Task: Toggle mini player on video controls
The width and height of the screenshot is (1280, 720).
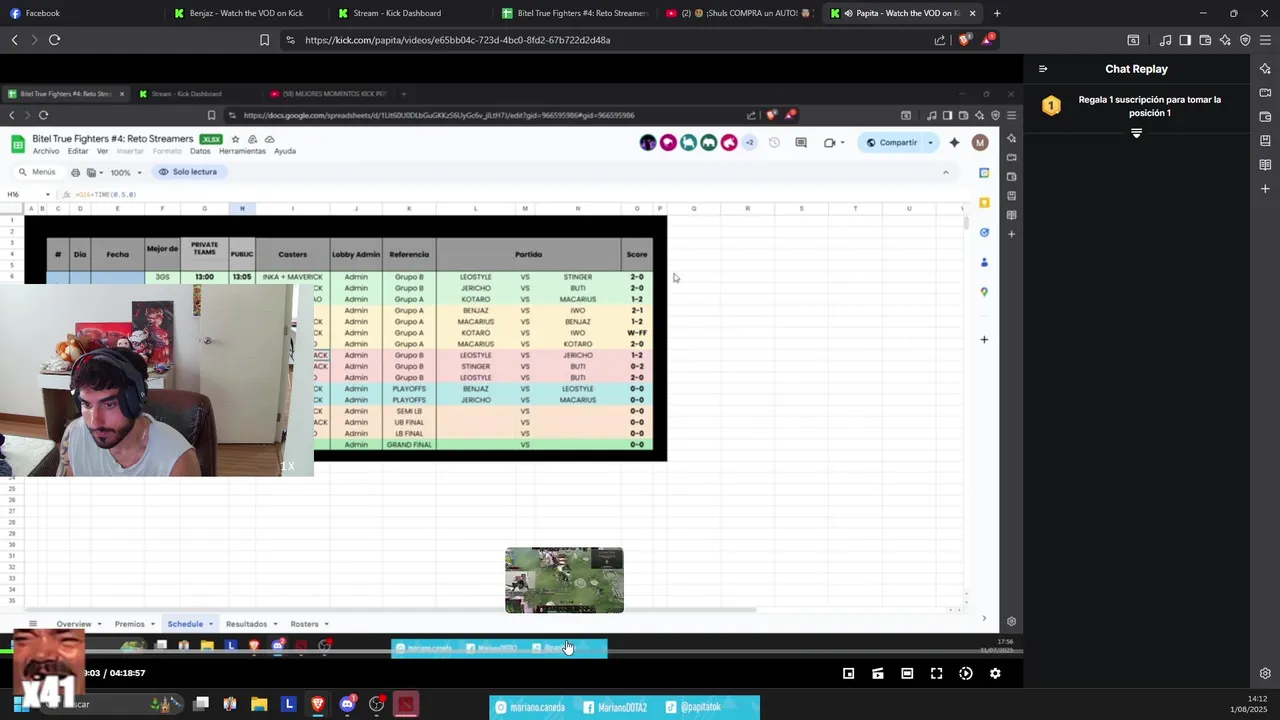Action: tap(848, 674)
